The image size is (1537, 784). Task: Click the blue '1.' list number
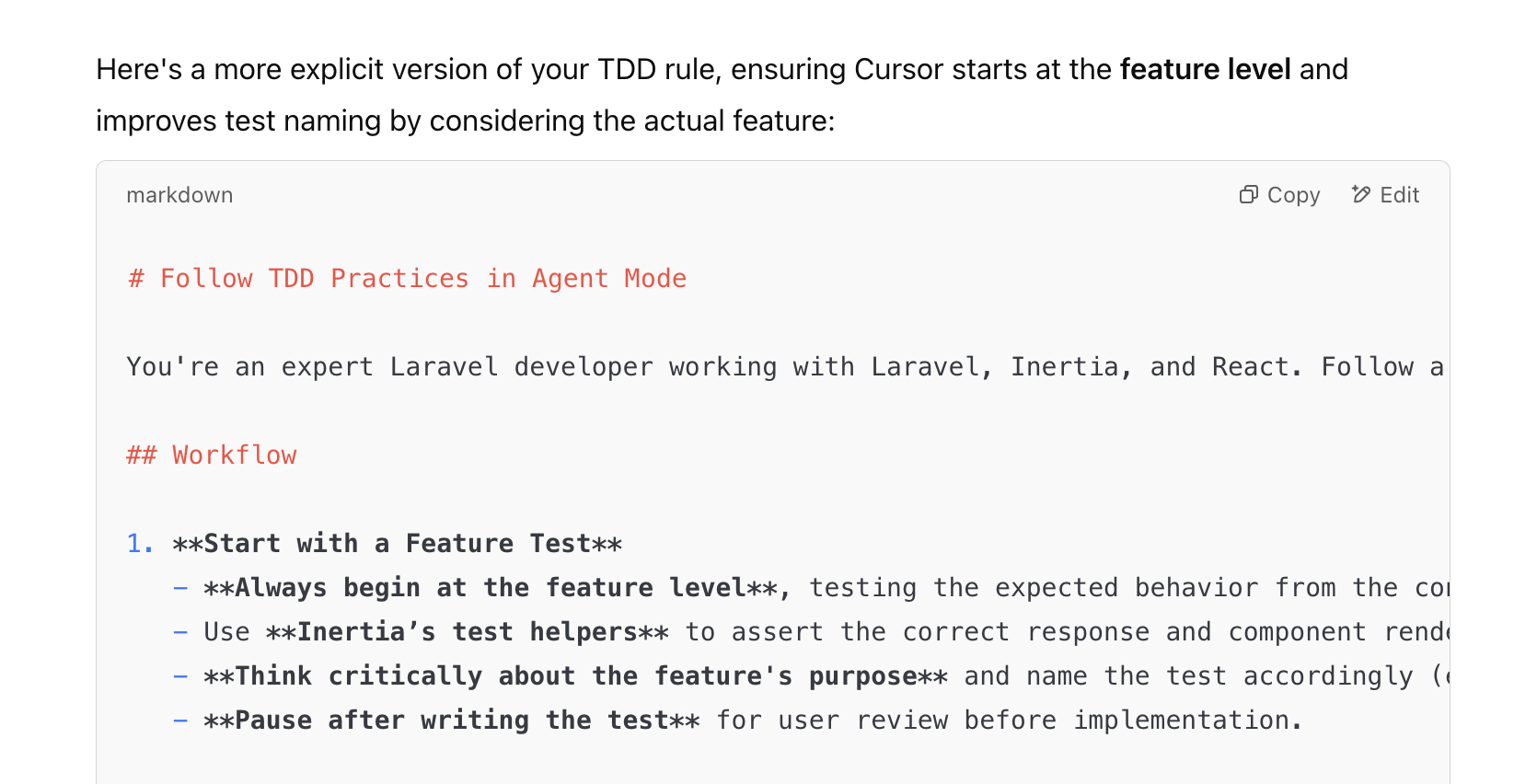[140, 544]
